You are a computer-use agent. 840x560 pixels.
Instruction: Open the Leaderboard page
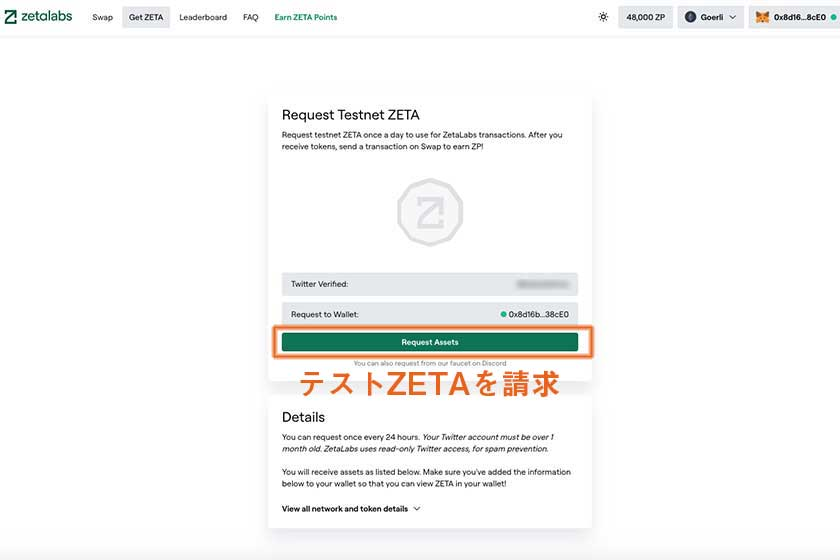pyautogui.click(x=203, y=17)
